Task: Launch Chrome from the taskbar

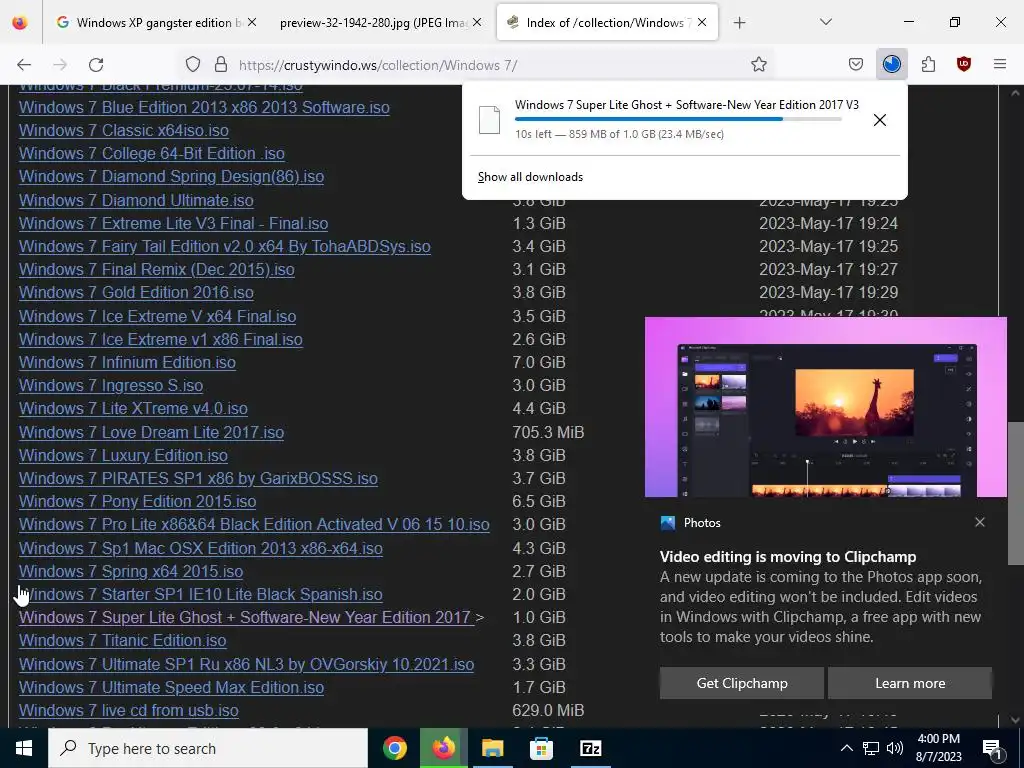Action: pos(394,748)
